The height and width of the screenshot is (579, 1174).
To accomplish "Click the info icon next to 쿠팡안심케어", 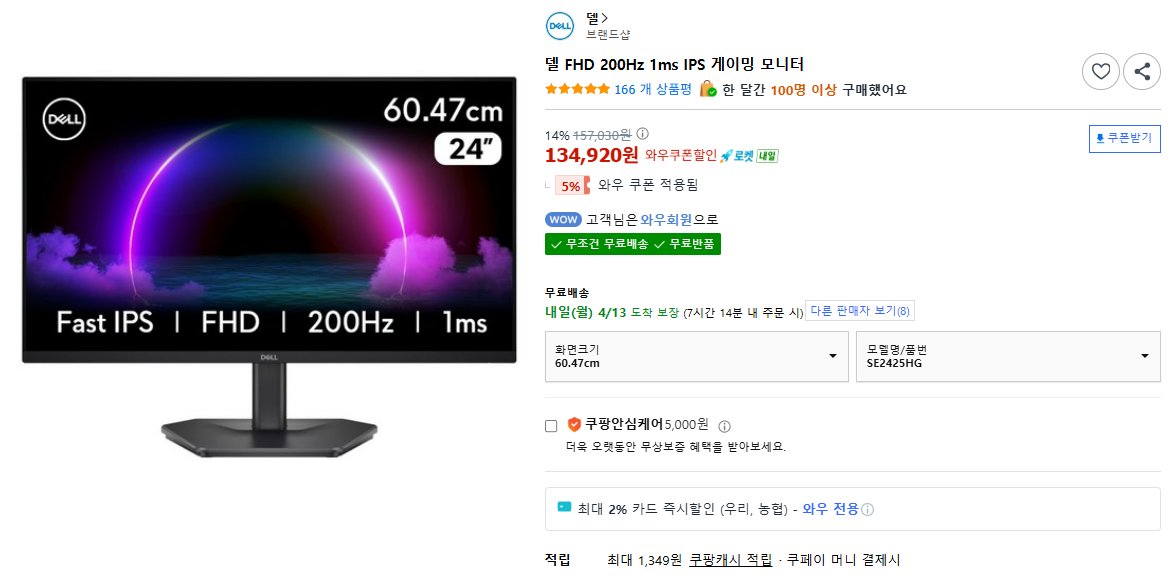I will [723, 425].
